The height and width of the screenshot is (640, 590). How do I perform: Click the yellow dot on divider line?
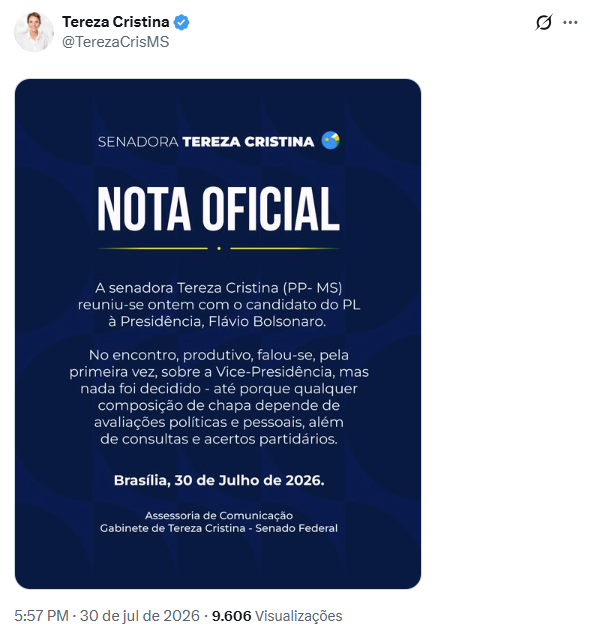219,248
